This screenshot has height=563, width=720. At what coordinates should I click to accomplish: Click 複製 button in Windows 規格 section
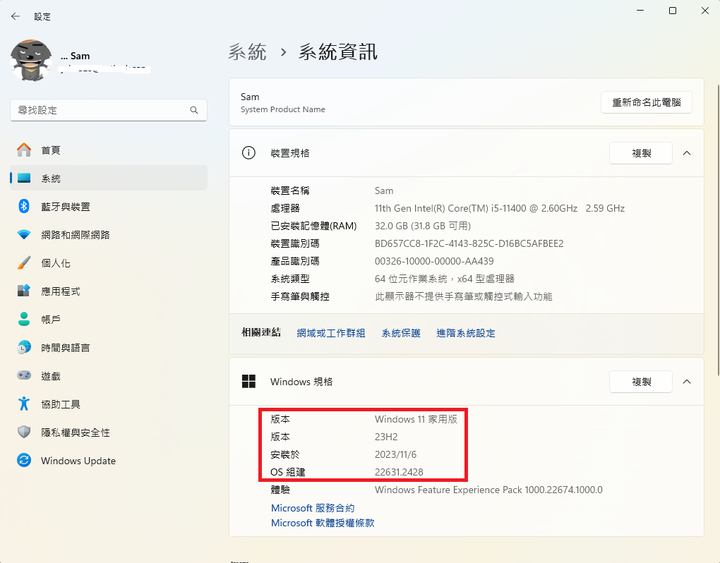pos(641,382)
